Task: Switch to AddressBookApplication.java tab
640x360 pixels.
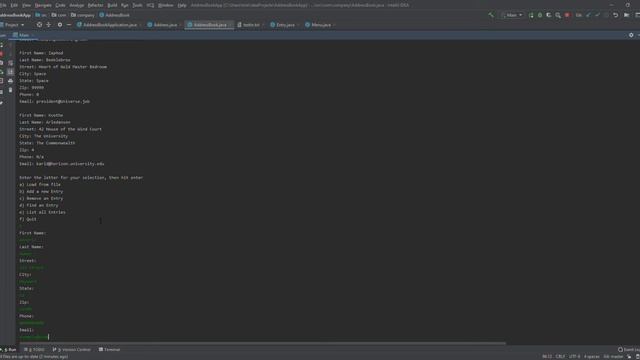Action: pos(107,25)
